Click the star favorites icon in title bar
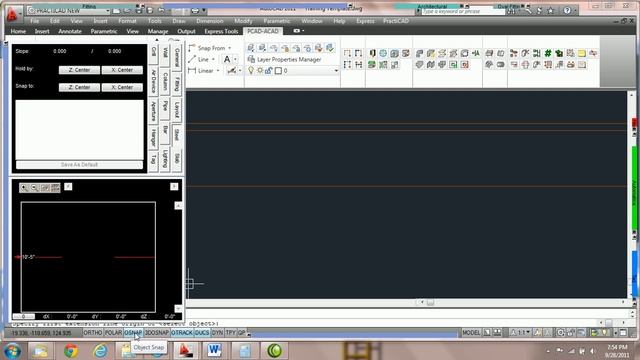640x360 pixels. click(x=551, y=11)
